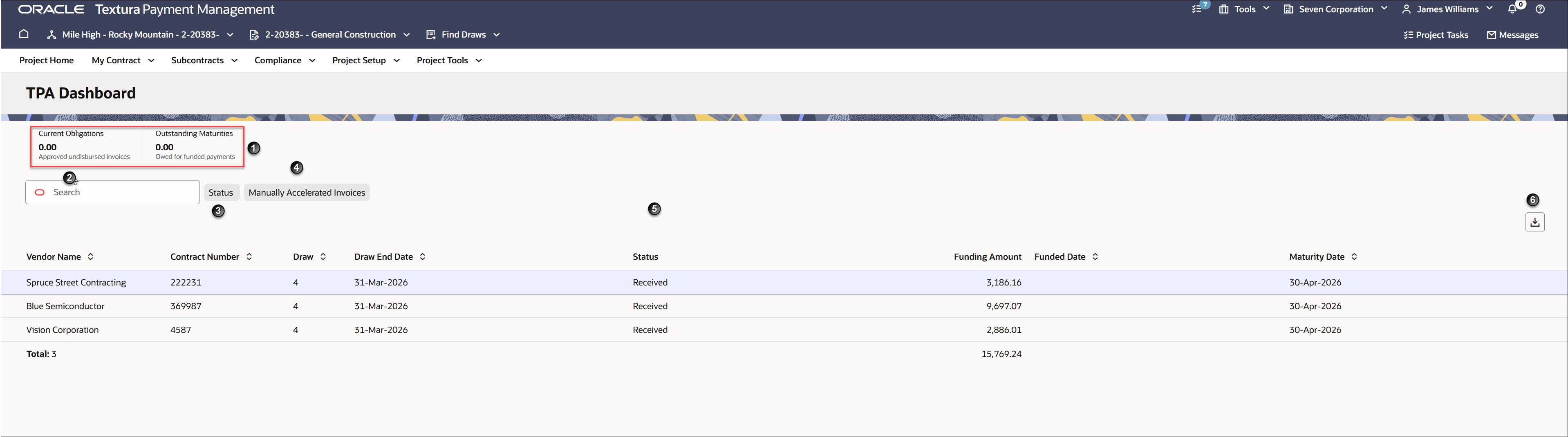Open Seven Corporation organization dropdown

pos(1335,9)
